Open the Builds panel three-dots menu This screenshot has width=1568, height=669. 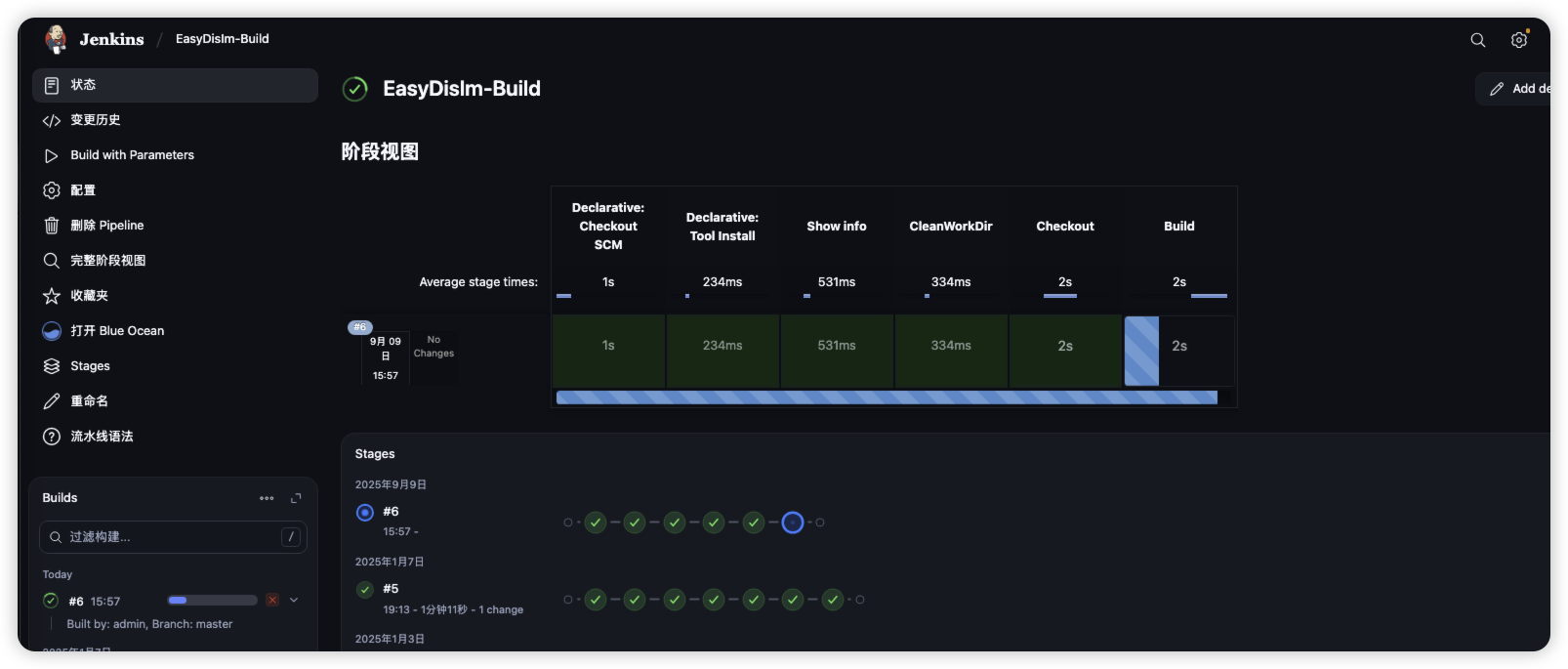(x=267, y=498)
